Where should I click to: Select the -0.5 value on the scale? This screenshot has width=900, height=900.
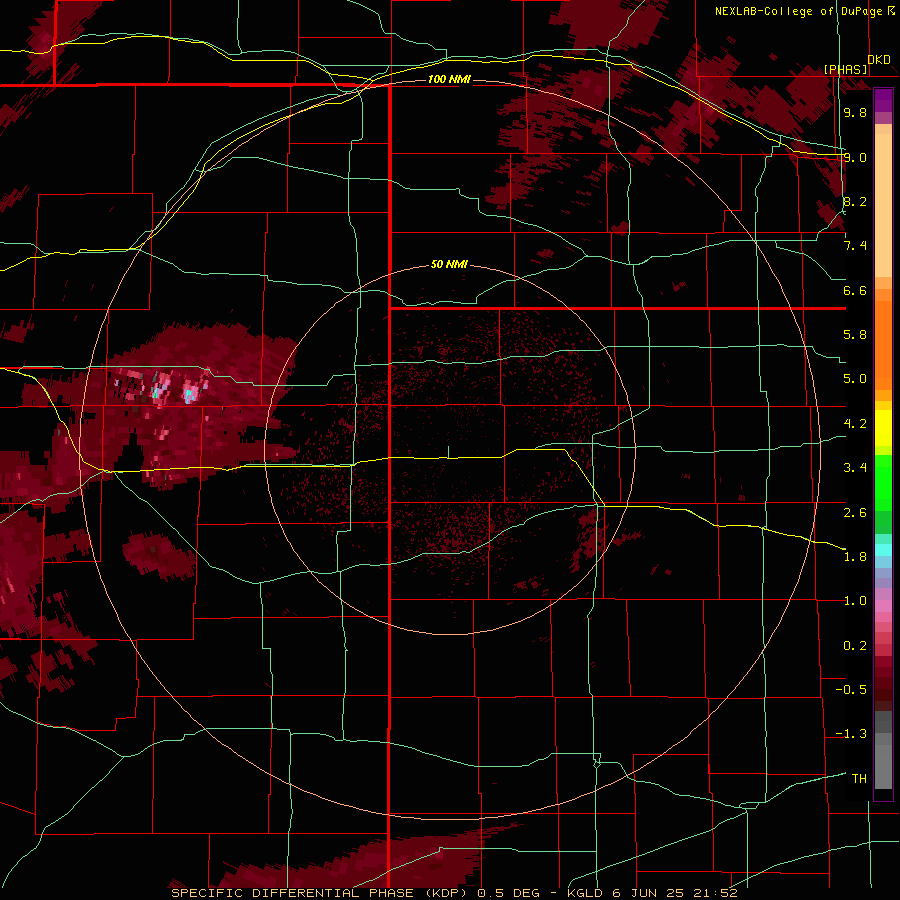(x=851, y=690)
